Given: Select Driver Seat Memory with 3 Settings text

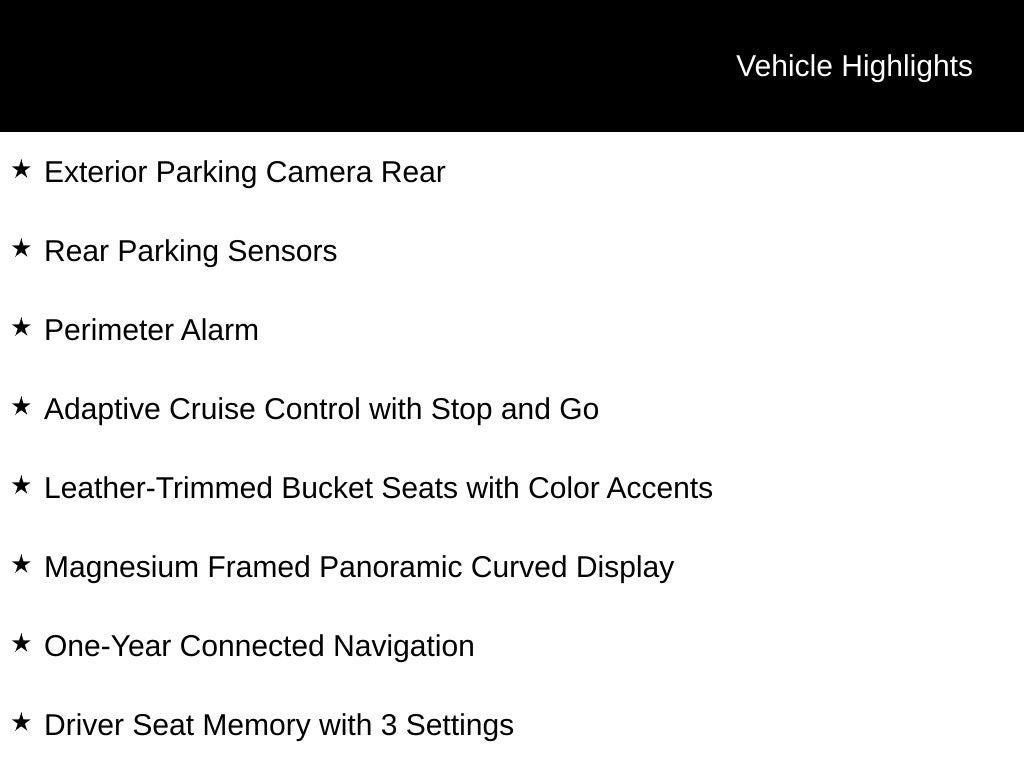Looking at the screenshot, I should click(279, 725).
